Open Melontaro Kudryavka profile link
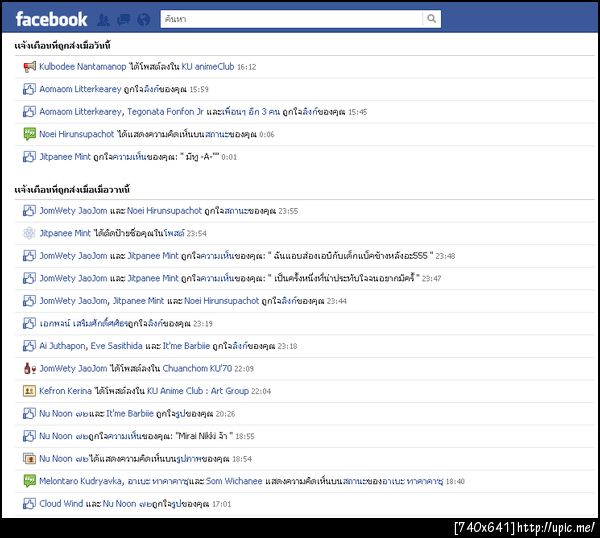 pos(80,481)
